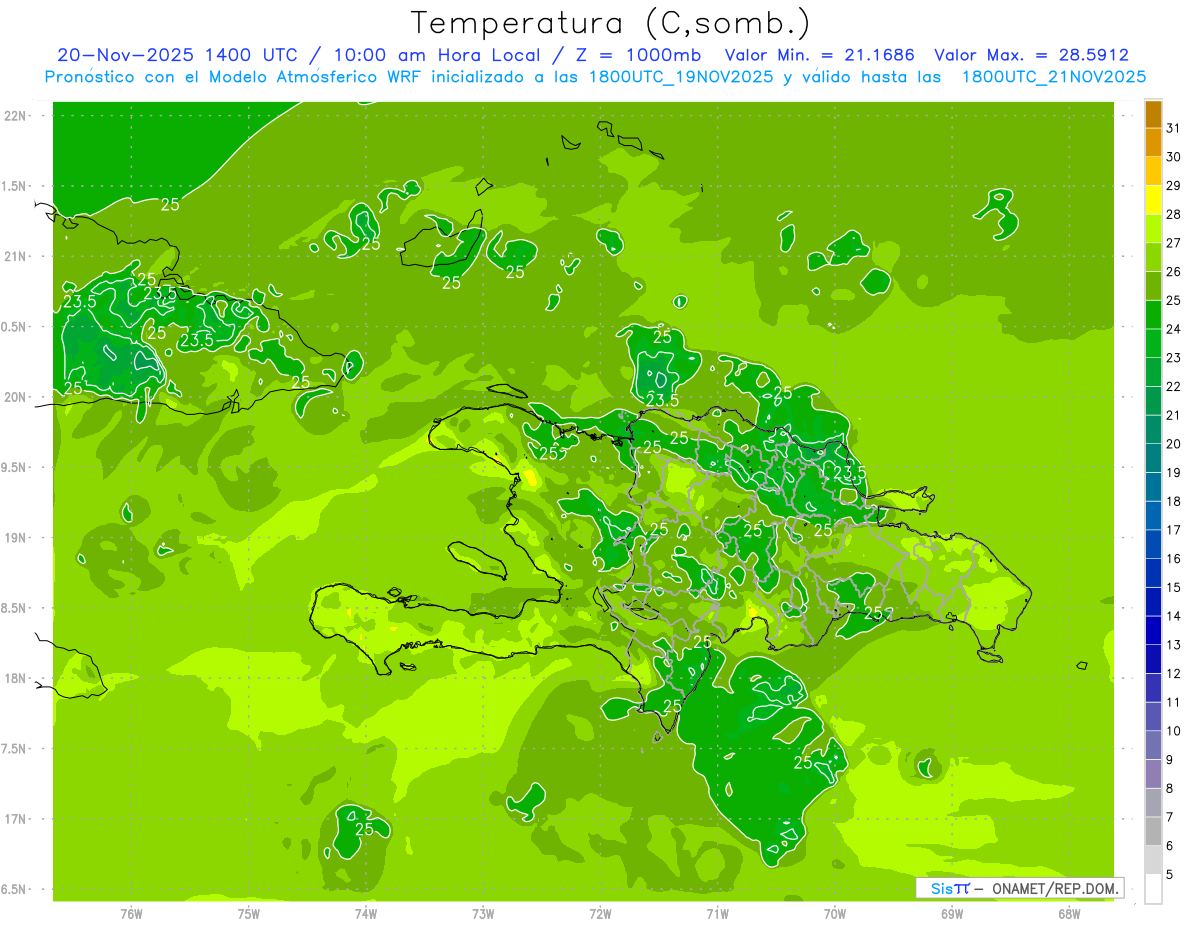Click the '19N' latitude label
The image size is (1200, 927).
tap(17, 538)
